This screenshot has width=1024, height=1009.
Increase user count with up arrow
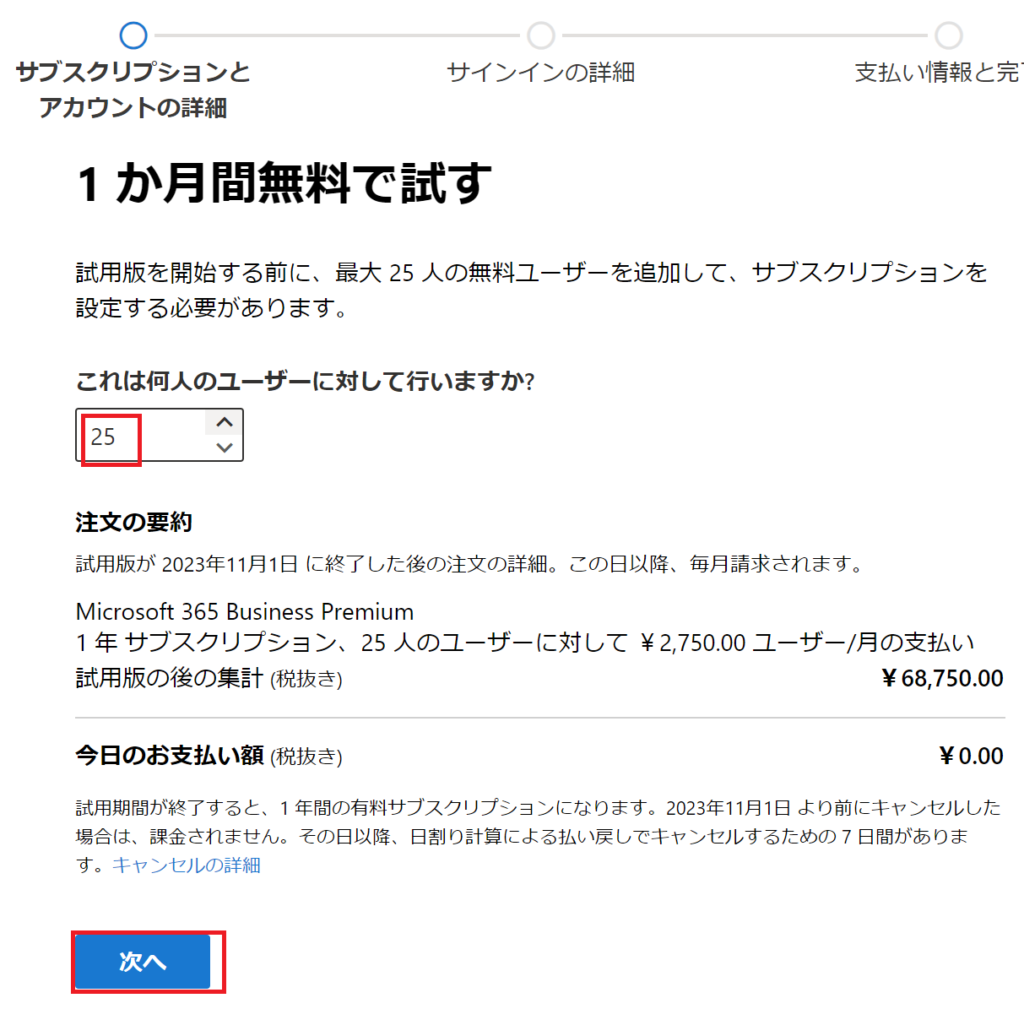click(x=225, y=423)
